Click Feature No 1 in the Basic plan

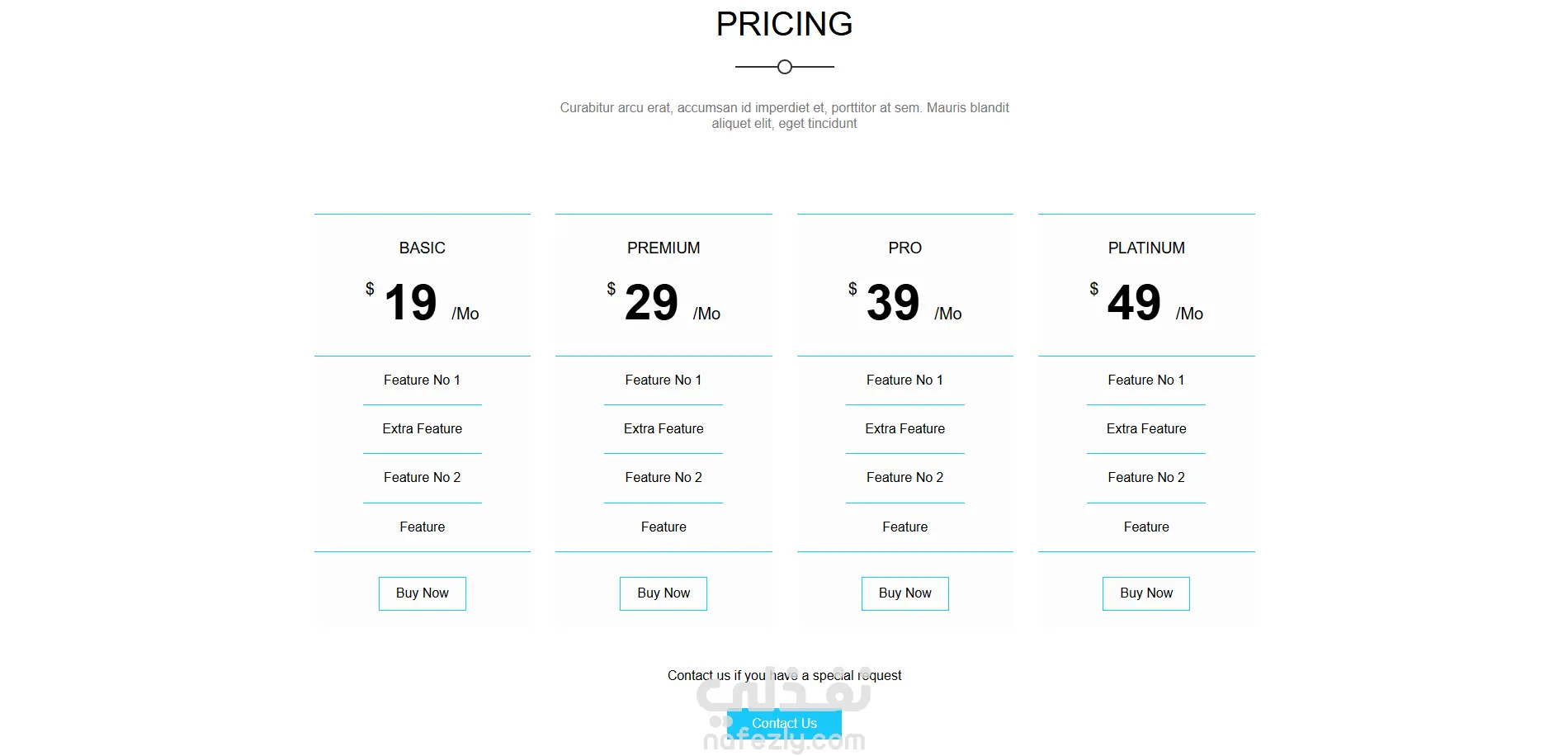[422, 380]
